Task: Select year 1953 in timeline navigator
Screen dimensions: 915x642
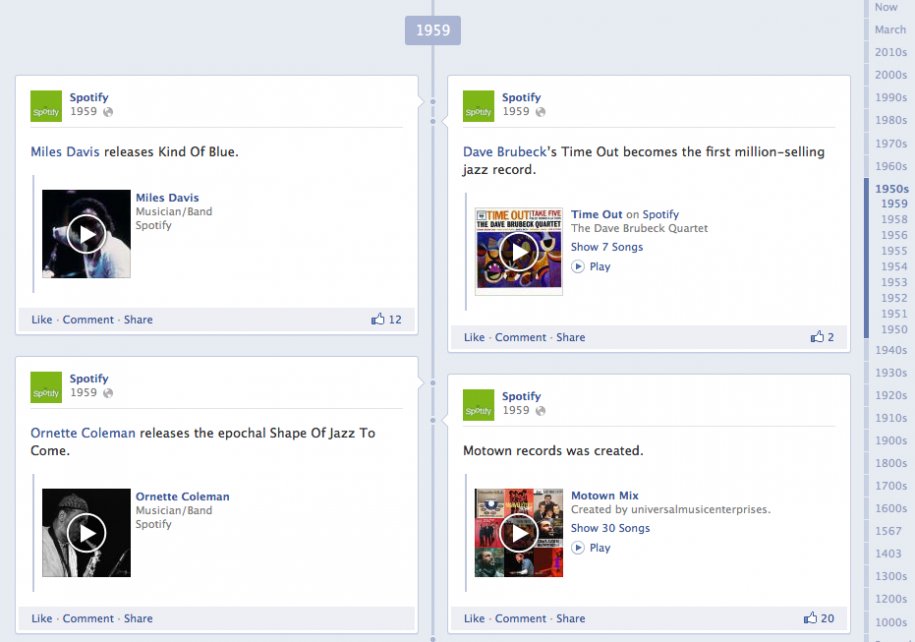Action: click(x=894, y=282)
